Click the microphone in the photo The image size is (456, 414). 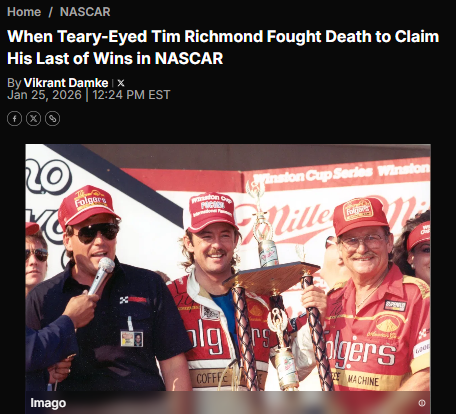pyautogui.click(x=101, y=275)
